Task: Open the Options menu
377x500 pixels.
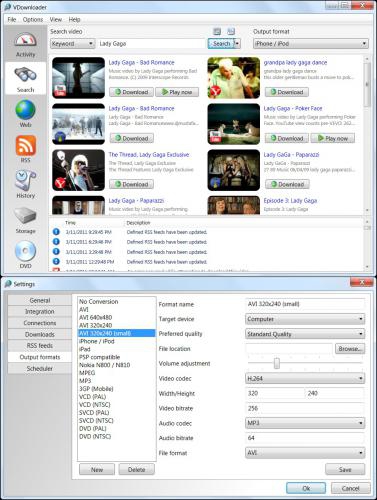Action: [x=33, y=19]
